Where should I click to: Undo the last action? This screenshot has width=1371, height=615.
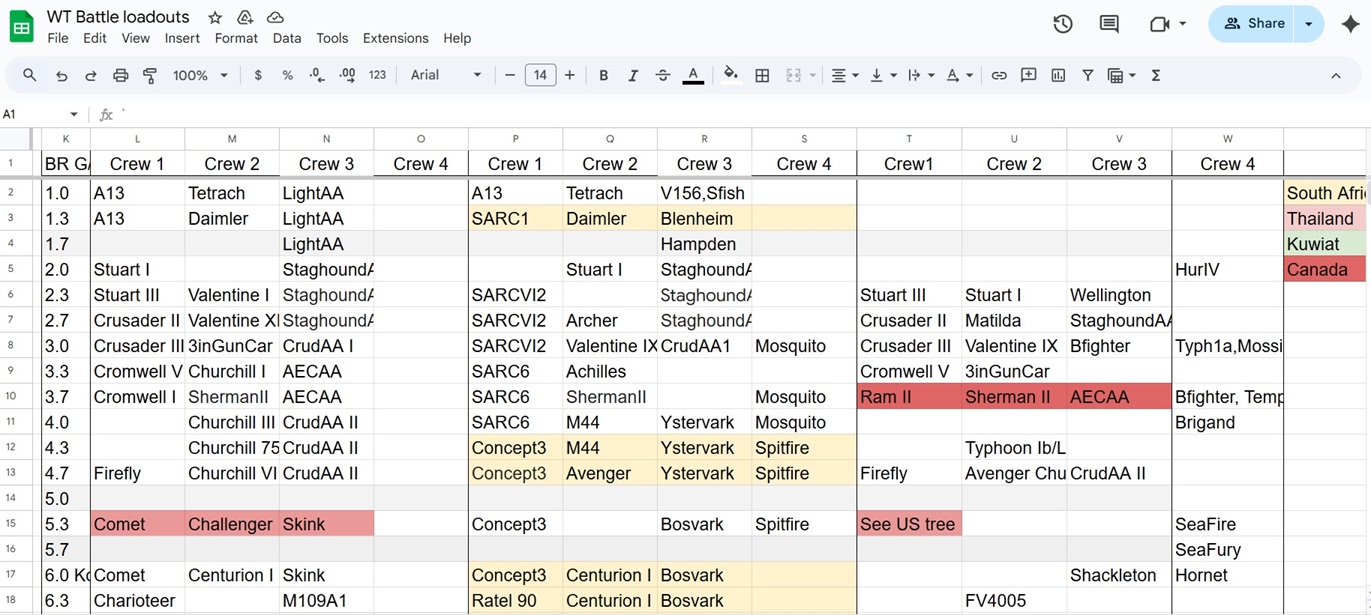[x=61, y=75]
